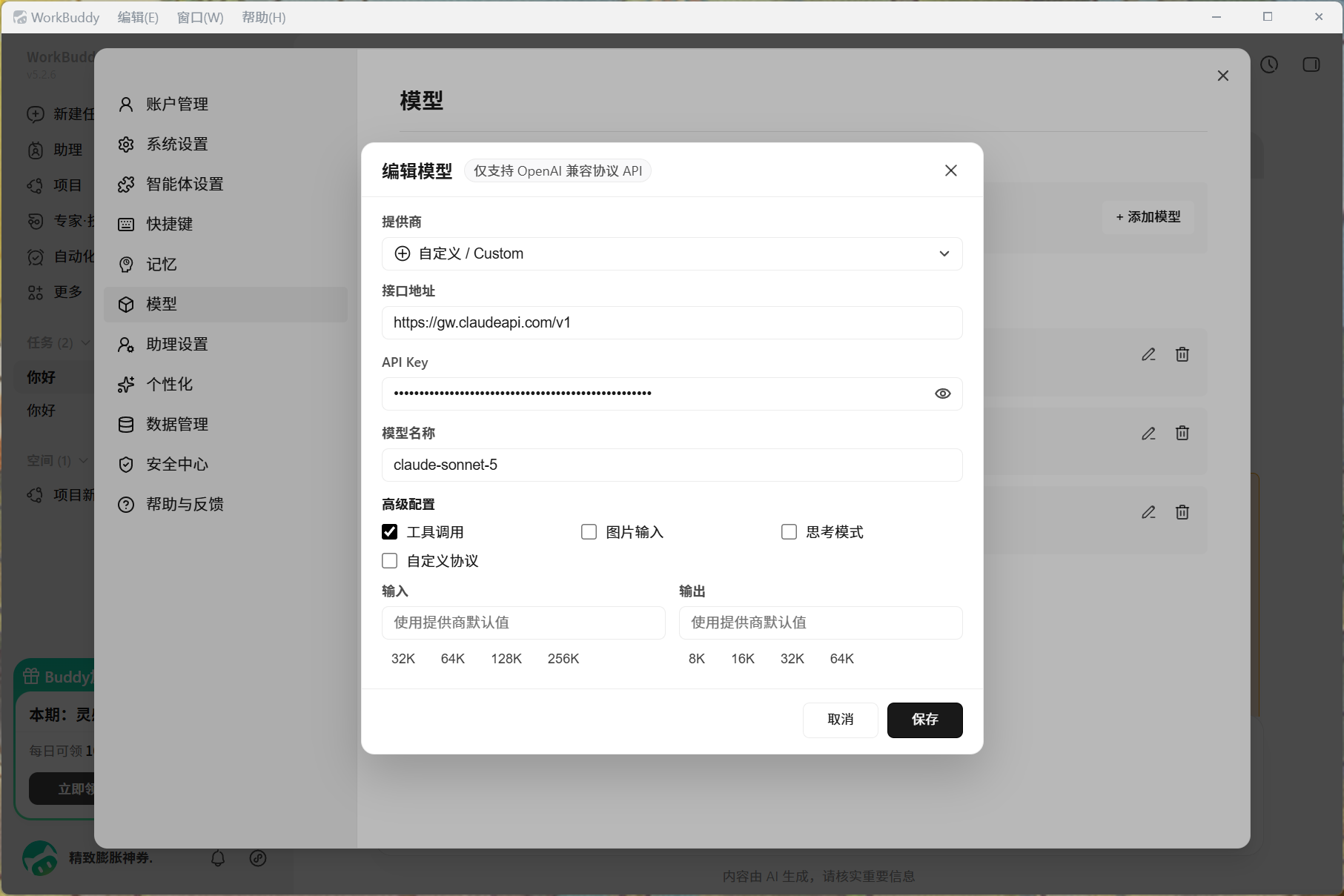Edit the third model entry
Screen dimensions: 1344x896
1148,512
